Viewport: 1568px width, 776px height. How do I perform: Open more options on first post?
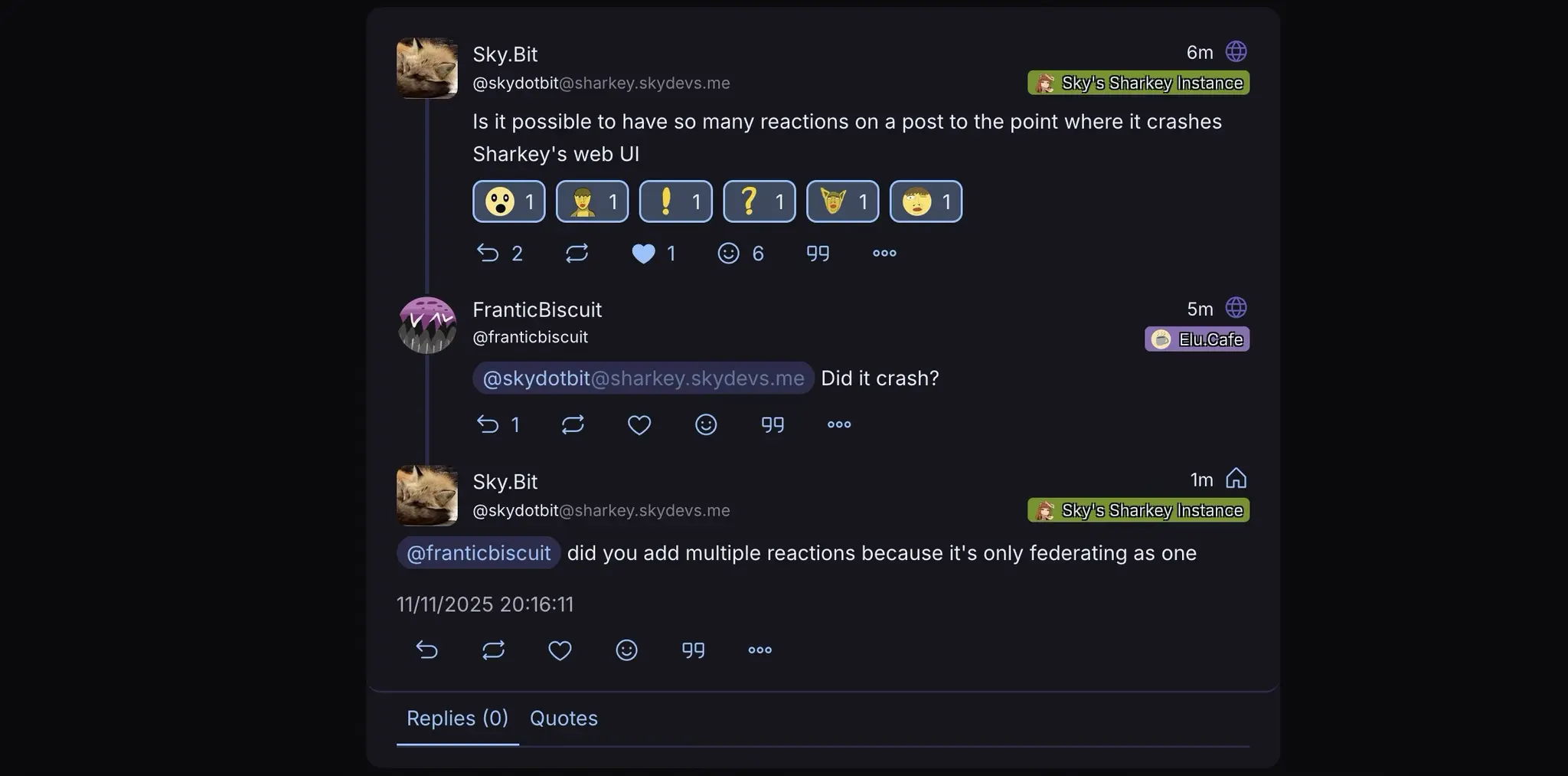click(x=884, y=253)
